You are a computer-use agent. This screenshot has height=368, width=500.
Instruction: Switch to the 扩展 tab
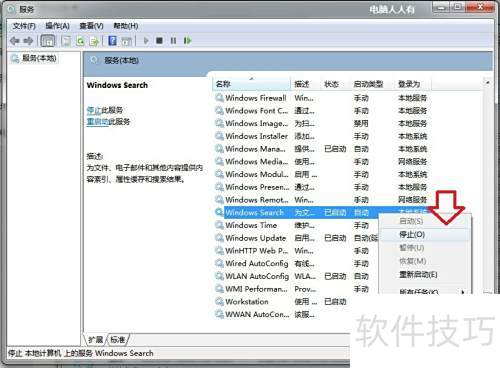(96, 340)
